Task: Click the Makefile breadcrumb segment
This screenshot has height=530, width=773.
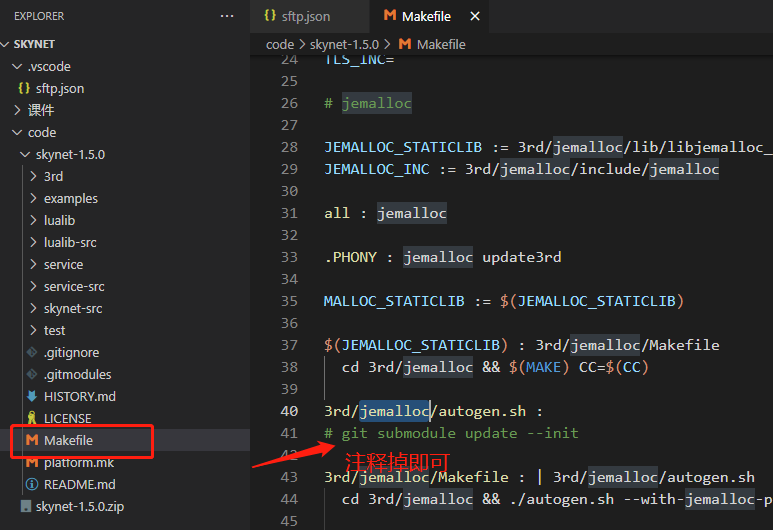Action: coord(441,44)
